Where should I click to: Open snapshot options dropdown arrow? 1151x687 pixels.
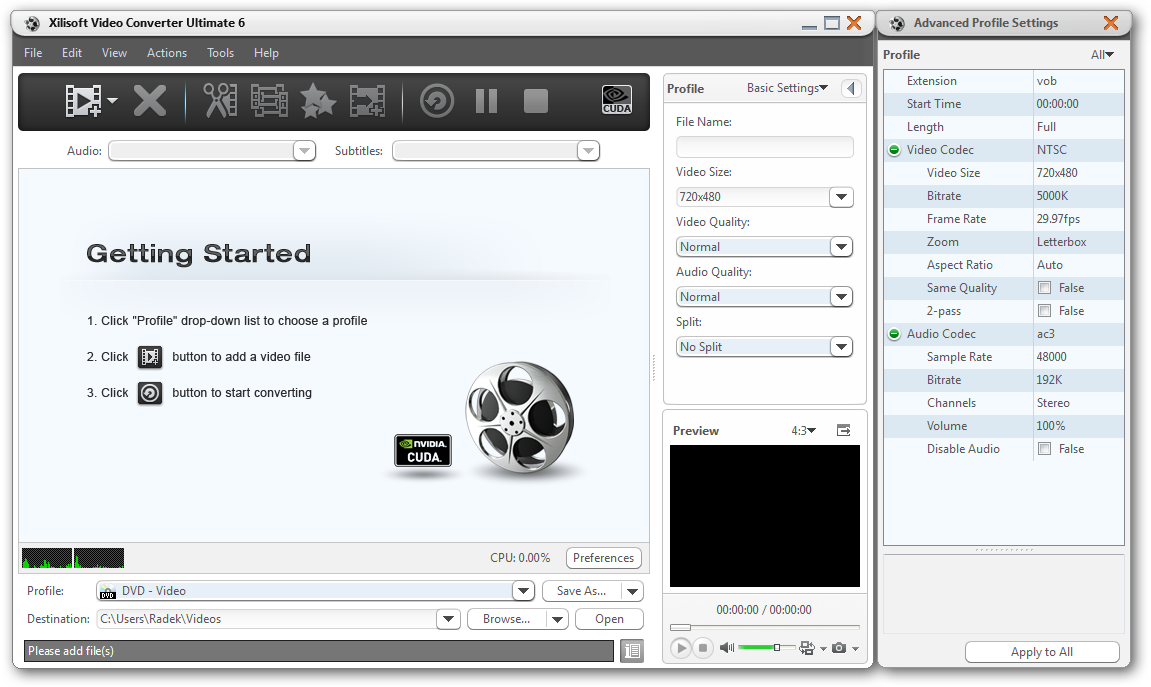click(x=855, y=648)
